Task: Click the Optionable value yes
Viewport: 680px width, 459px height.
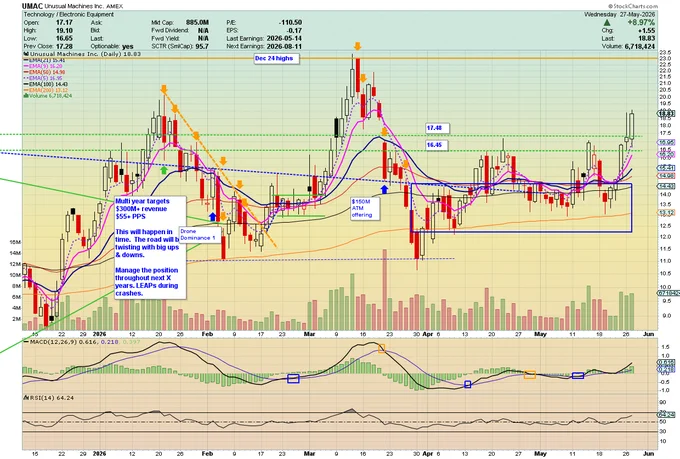Action: (128, 46)
